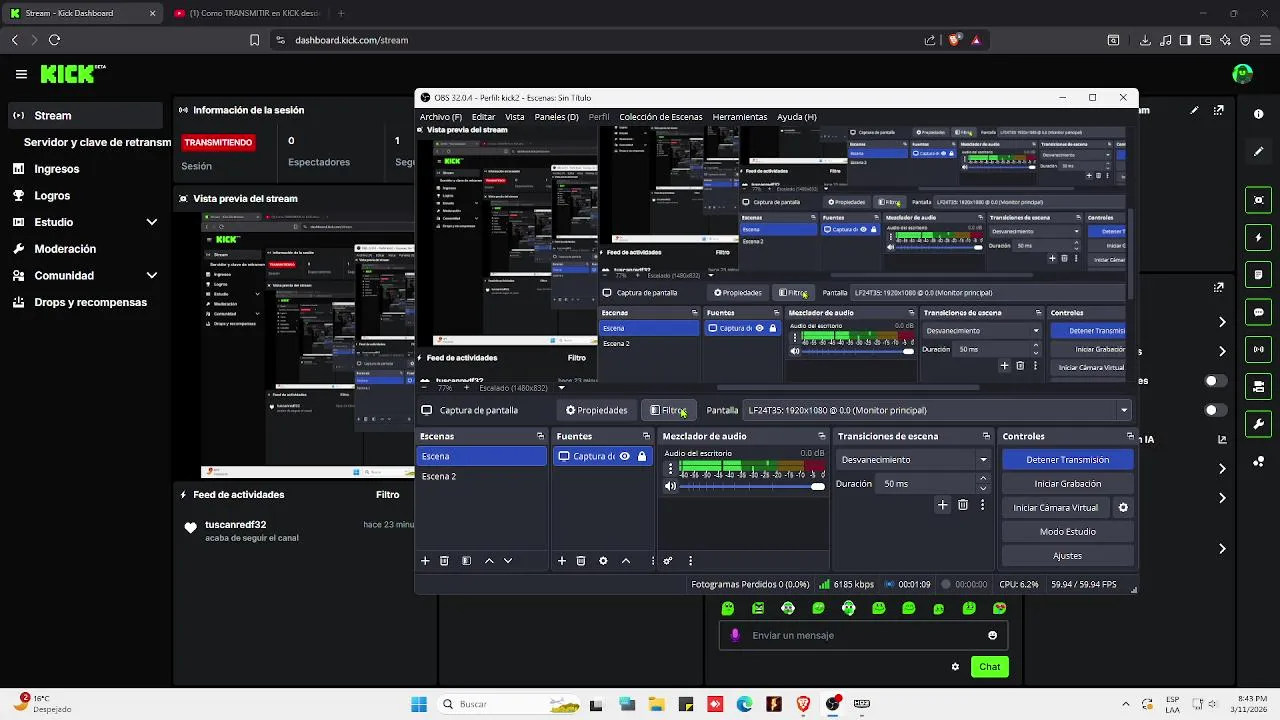Viewport: 1280px width, 720px height.
Task: Pop out the session information panel
Action: 1218,110
